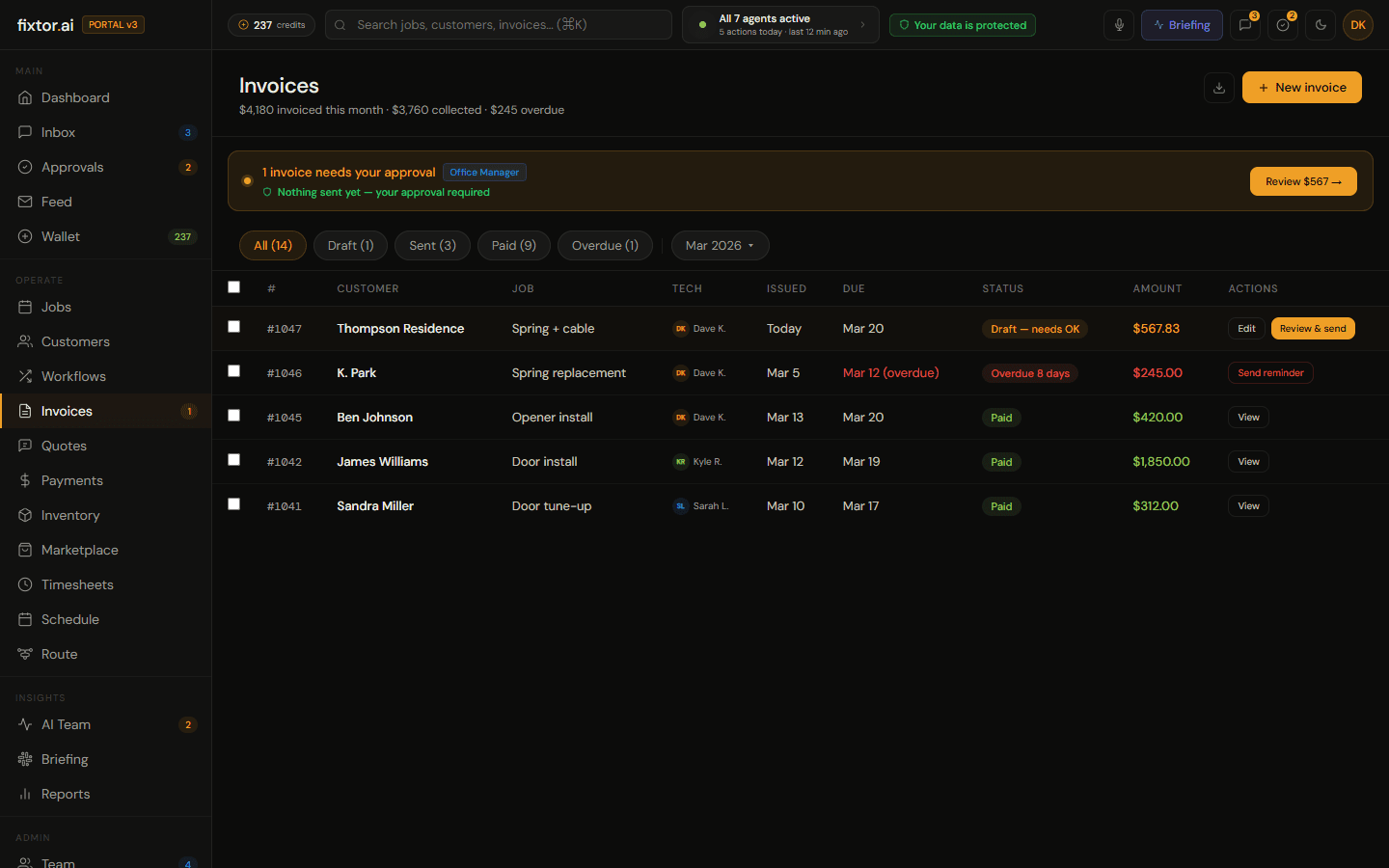The width and height of the screenshot is (1389, 868).
Task: Click the New invoice button
Action: pos(1301,87)
